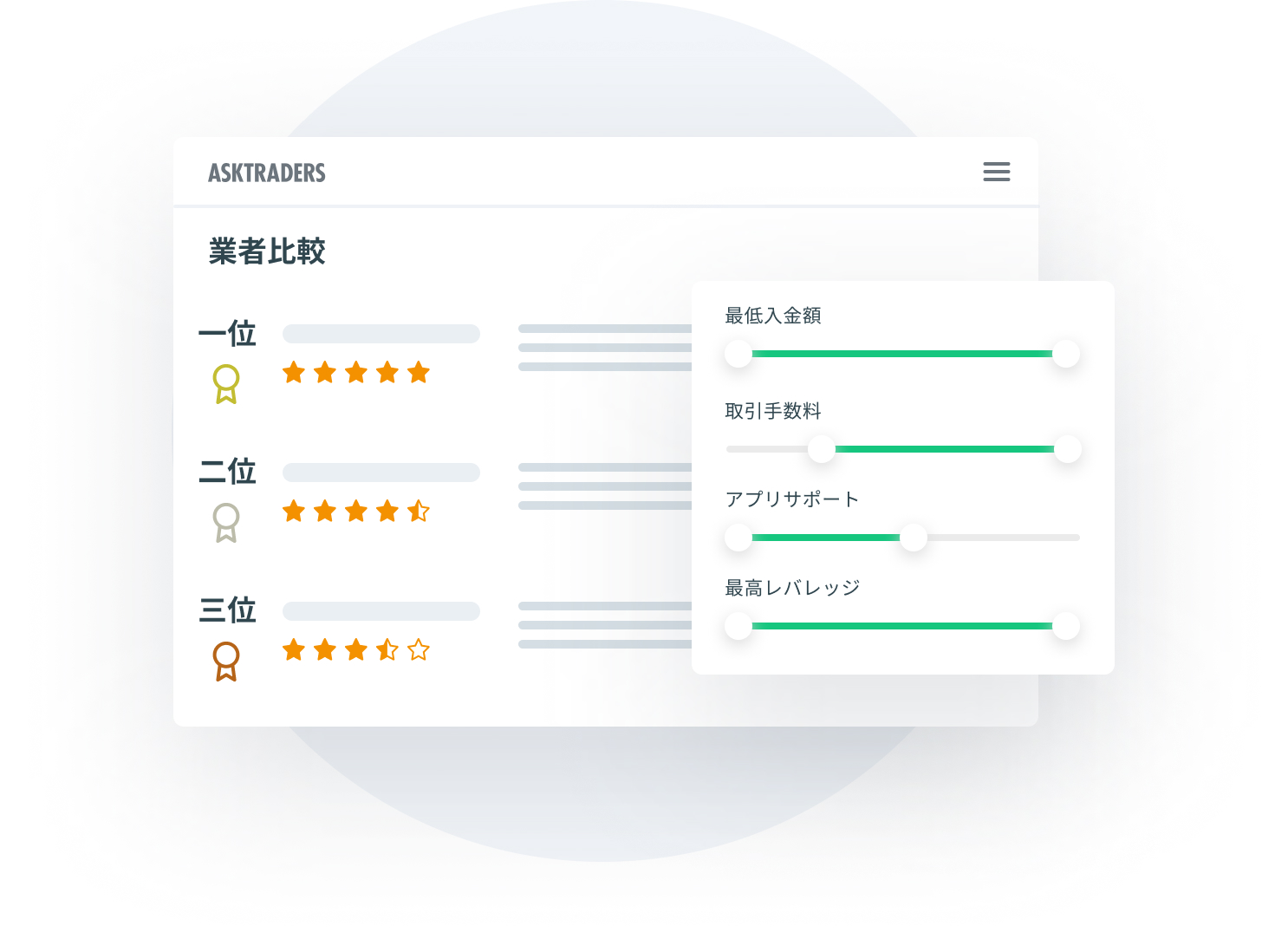This screenshot has height=952, width=1288.
Task: Click the left handle of 最低入金額 slider
Action: [x=738, y=354]
